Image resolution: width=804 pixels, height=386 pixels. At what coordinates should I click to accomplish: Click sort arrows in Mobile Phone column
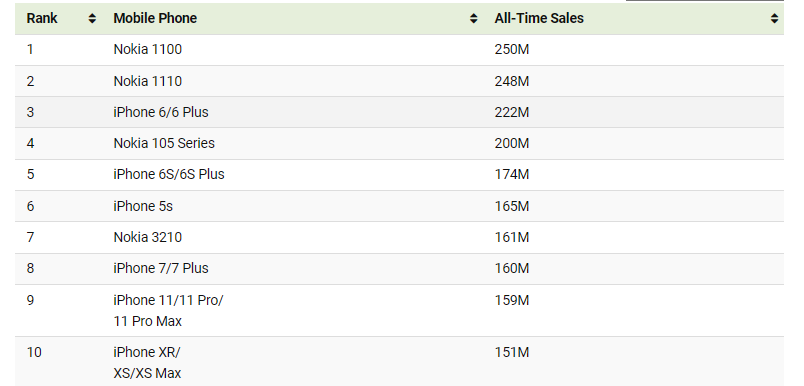[x=473, y=18]
